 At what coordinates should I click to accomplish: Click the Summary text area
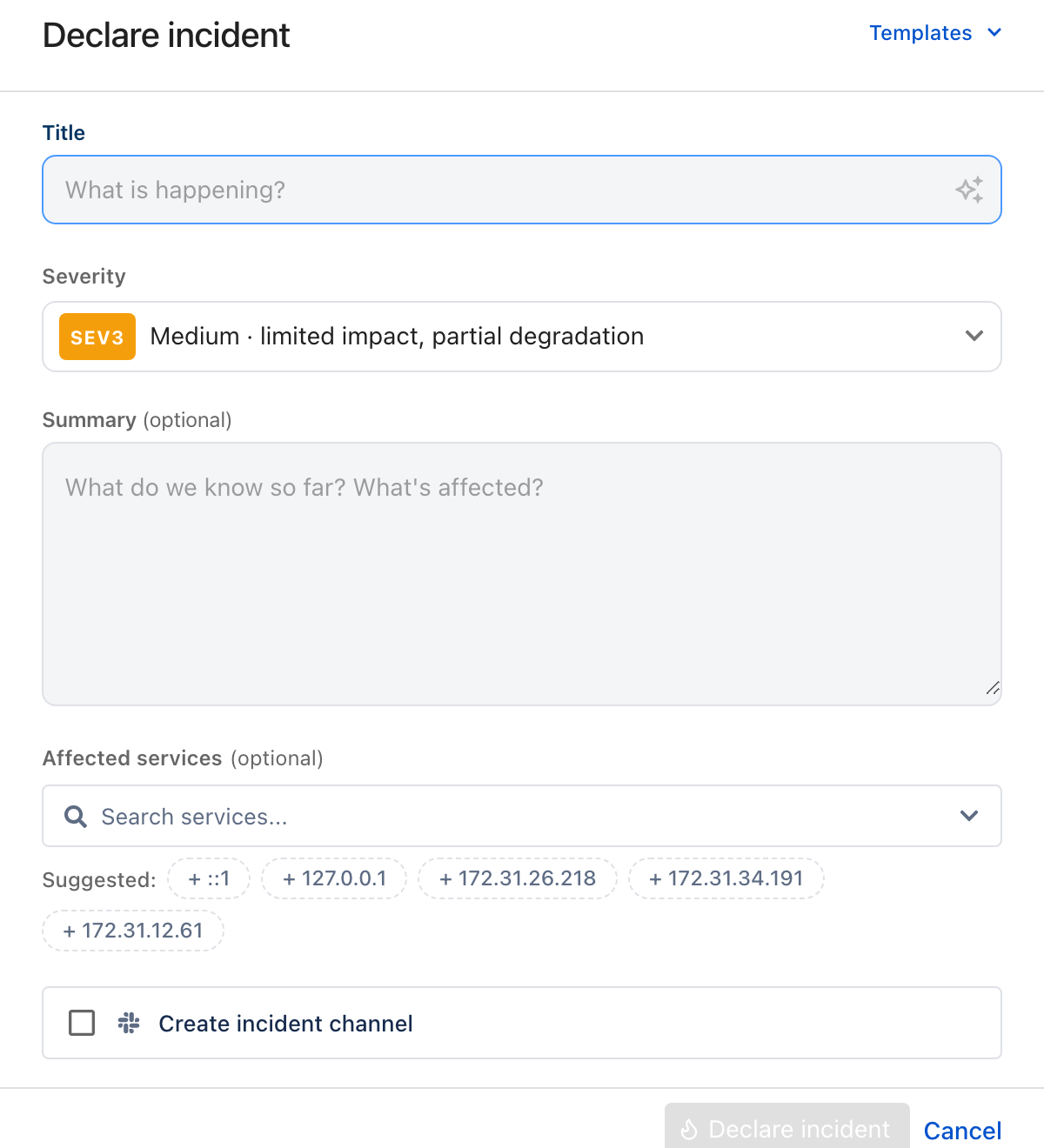click(522, 574)
